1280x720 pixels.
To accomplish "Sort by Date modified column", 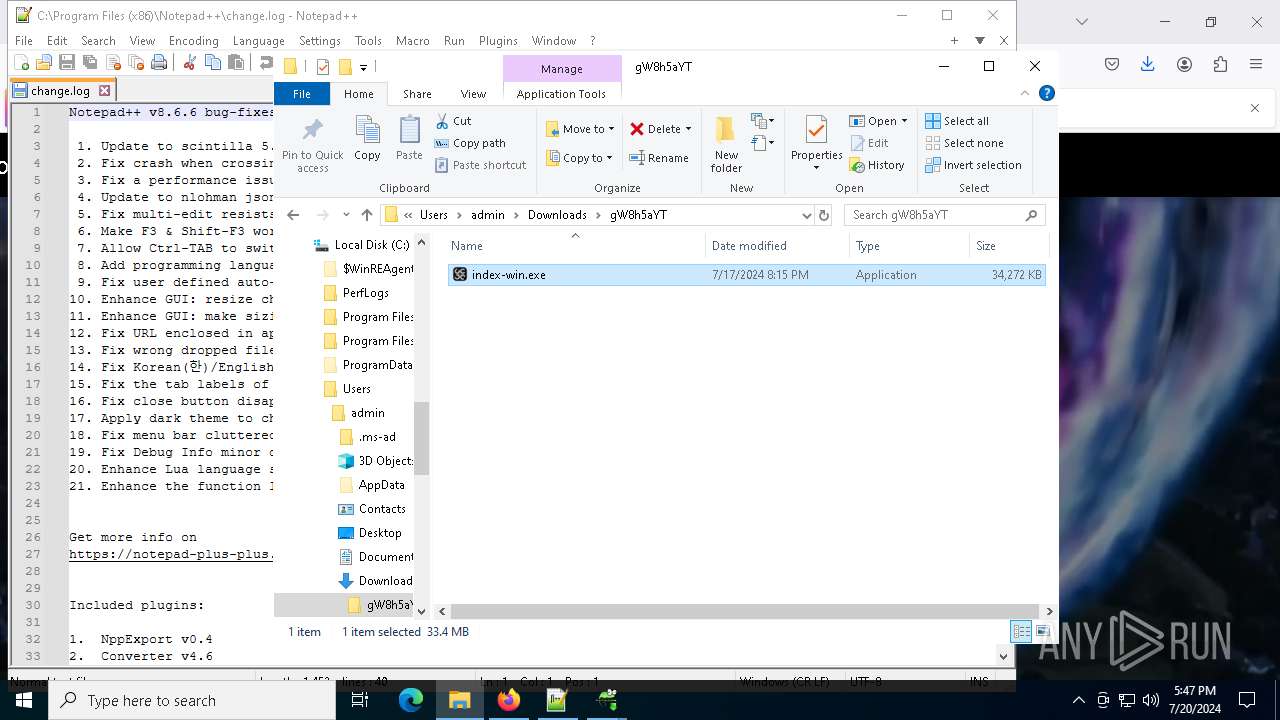I will 748,246.
